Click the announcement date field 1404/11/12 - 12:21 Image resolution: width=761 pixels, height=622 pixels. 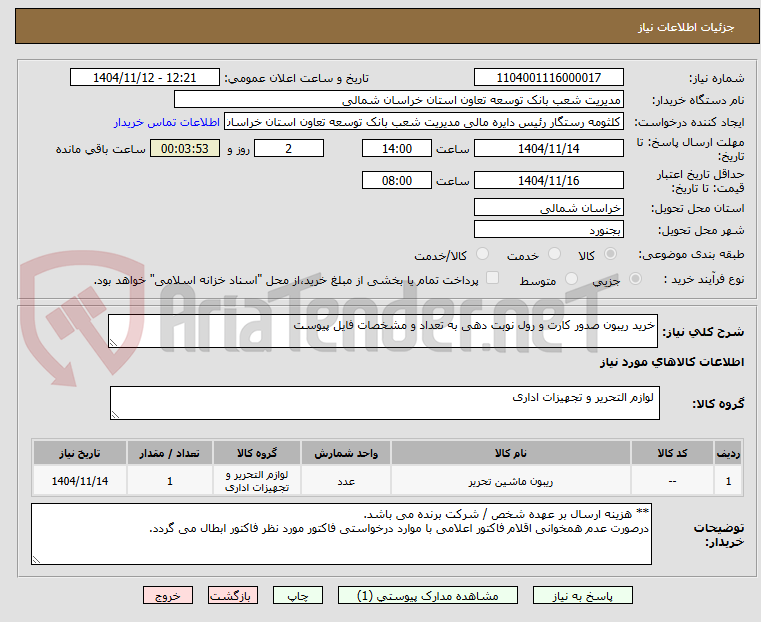pos(145,78)
